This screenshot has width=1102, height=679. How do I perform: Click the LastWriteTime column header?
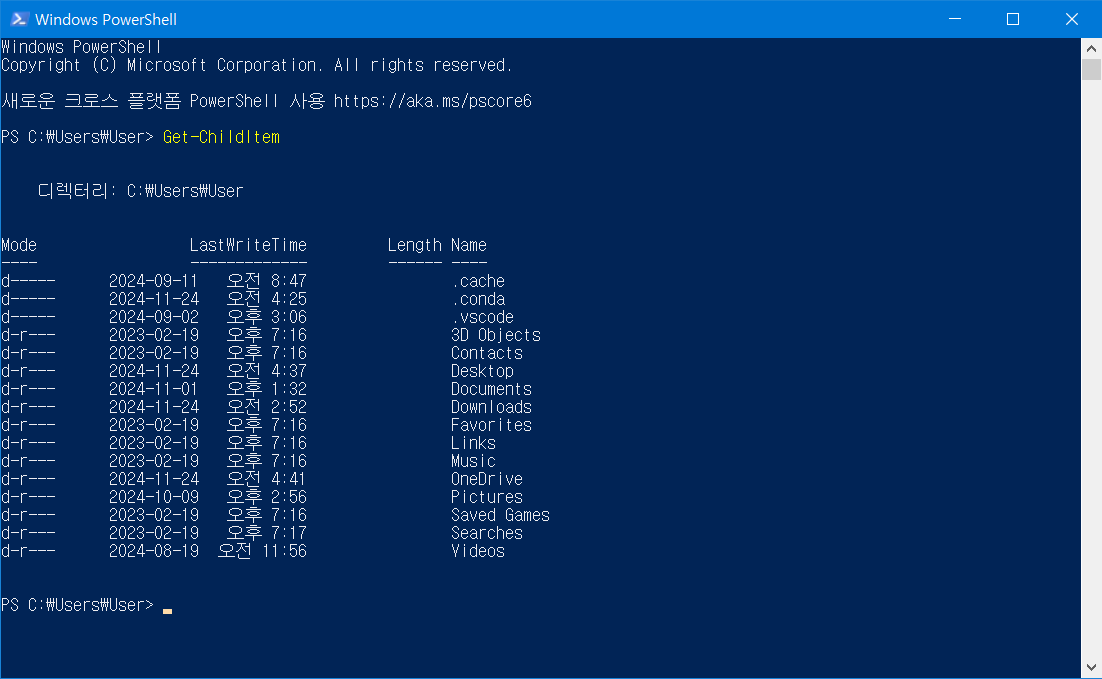tap(248, 245)
